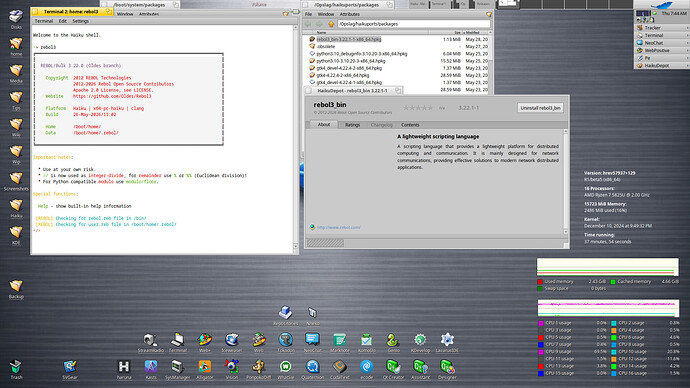
Task: Open the KDE folder on desktop
Action: (x=16, y=232)
